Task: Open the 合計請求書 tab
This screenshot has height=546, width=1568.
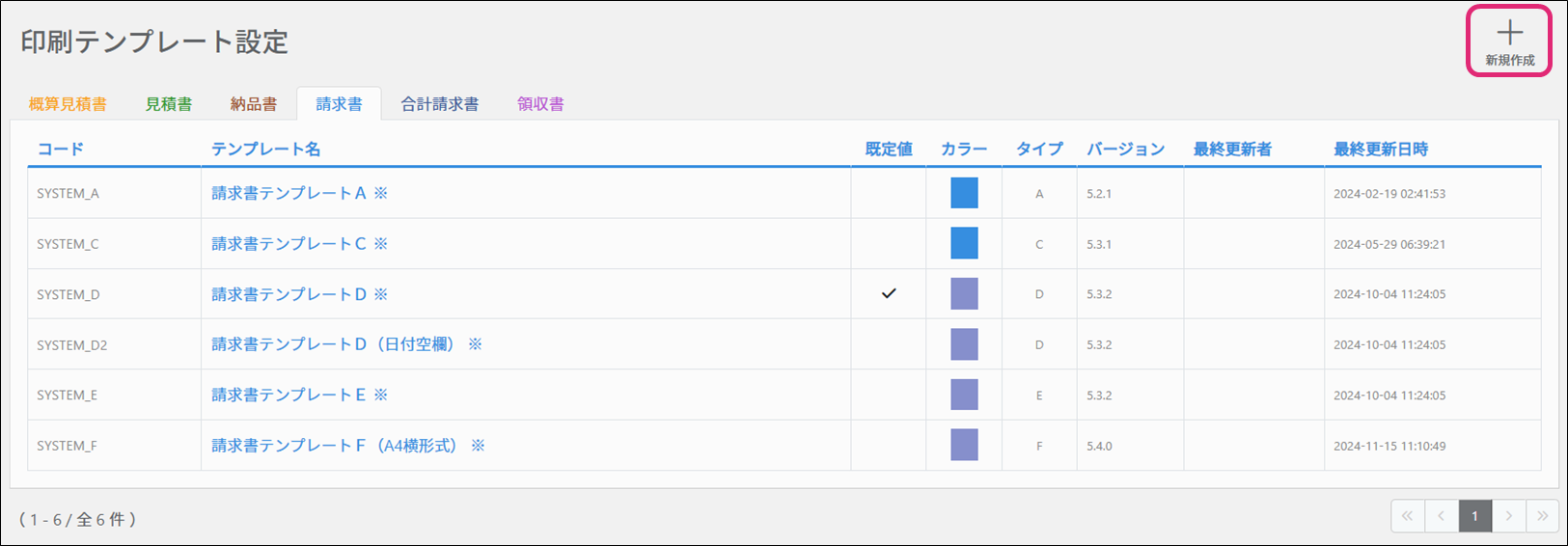Action: 440,104
